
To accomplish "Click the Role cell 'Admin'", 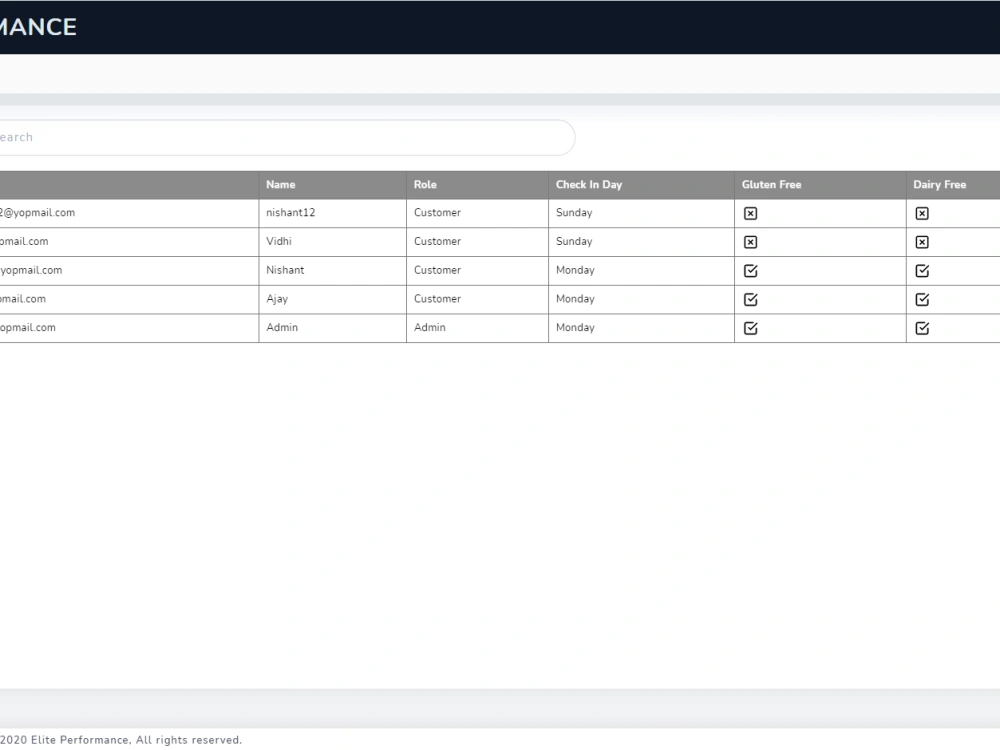I will (x=477, y=328).
